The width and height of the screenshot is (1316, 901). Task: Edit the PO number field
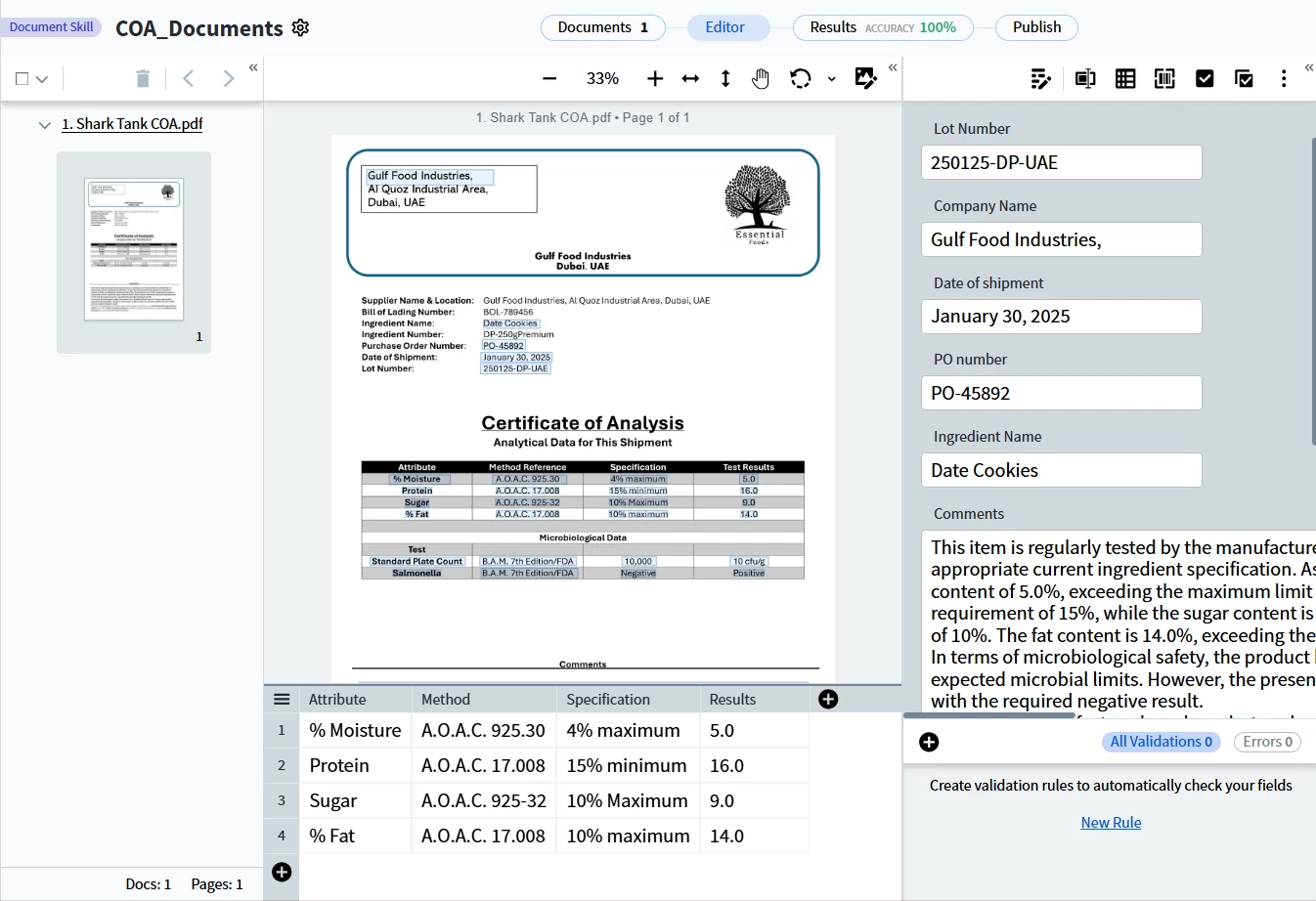1061,393
